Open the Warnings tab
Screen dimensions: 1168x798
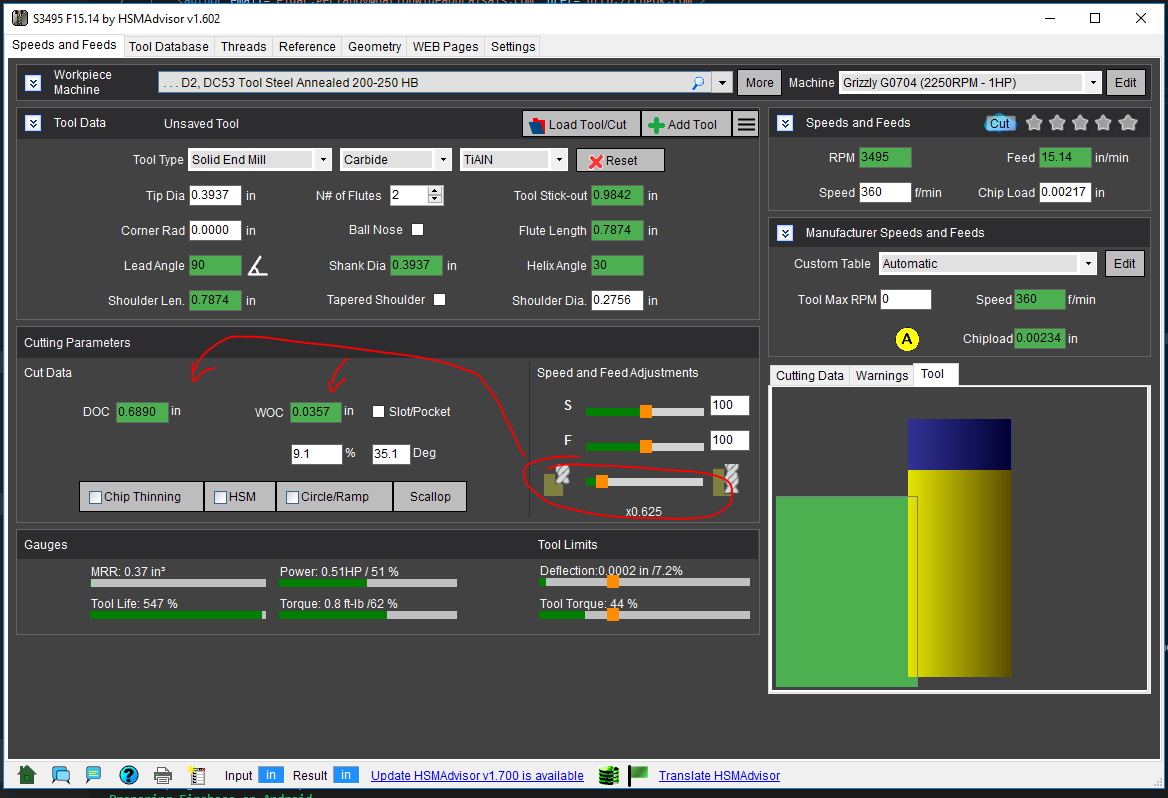(882, 375)
